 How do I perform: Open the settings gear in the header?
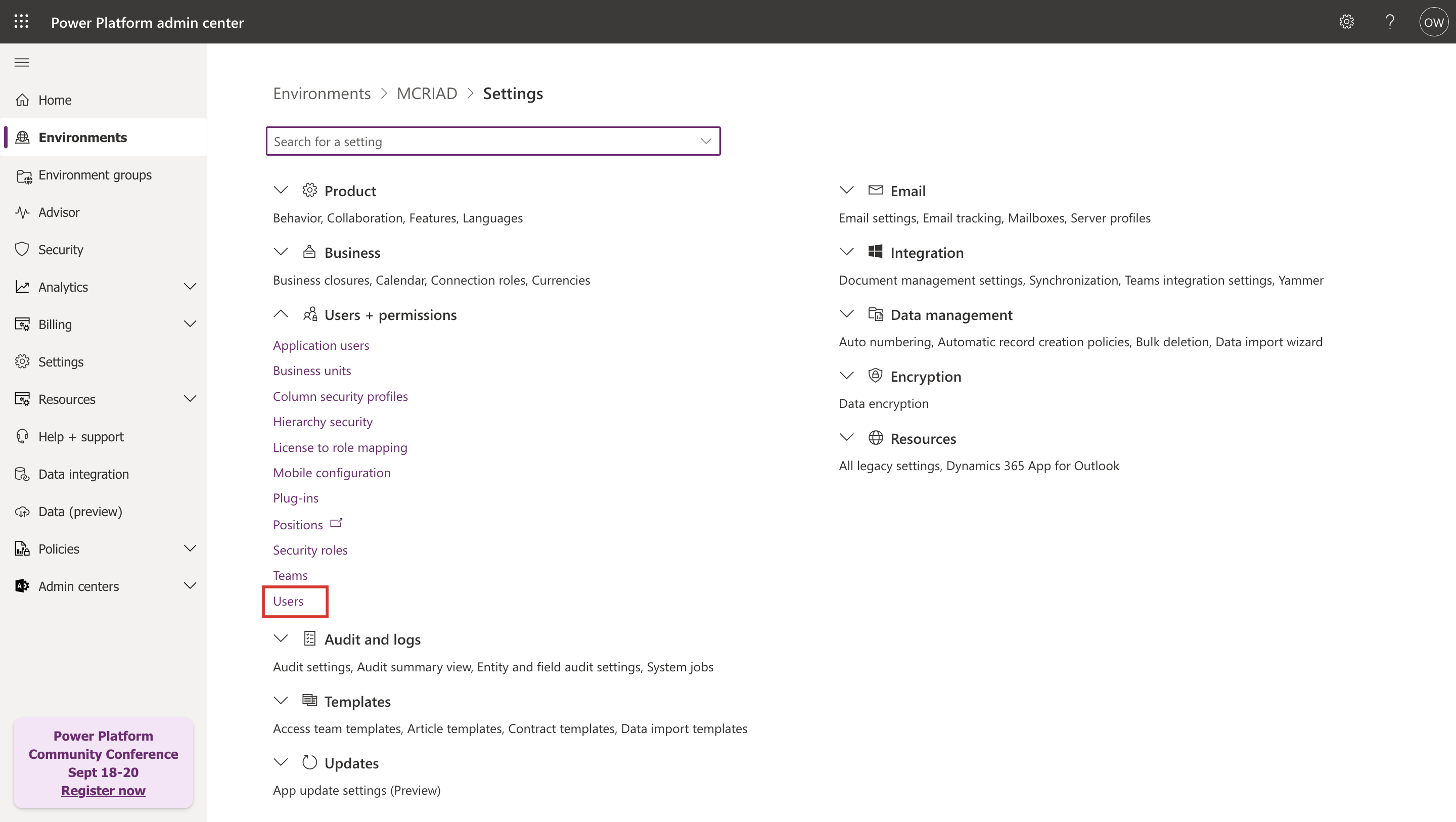point(1346,21)
